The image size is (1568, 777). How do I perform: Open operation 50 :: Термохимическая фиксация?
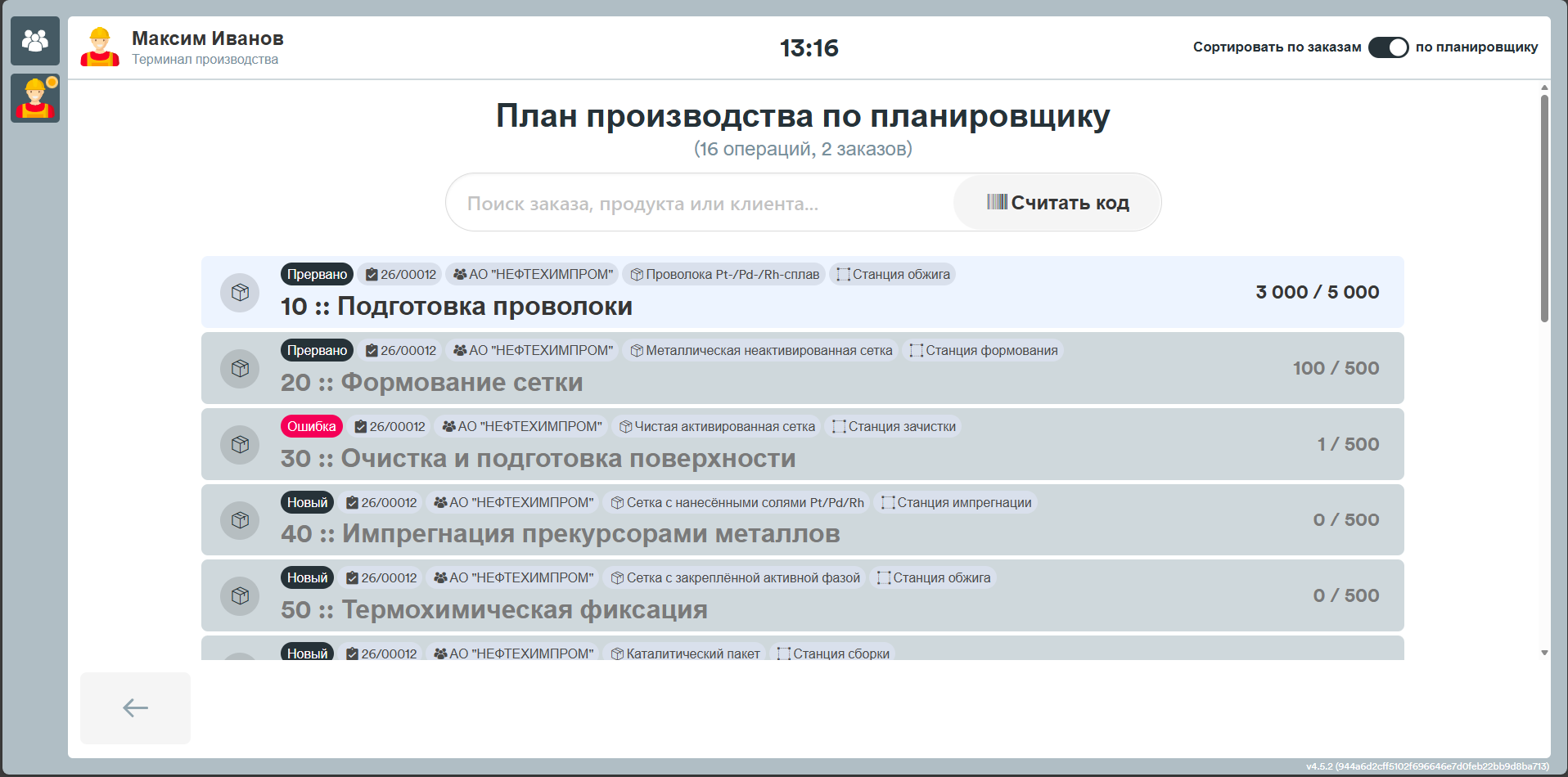point(803,595)
